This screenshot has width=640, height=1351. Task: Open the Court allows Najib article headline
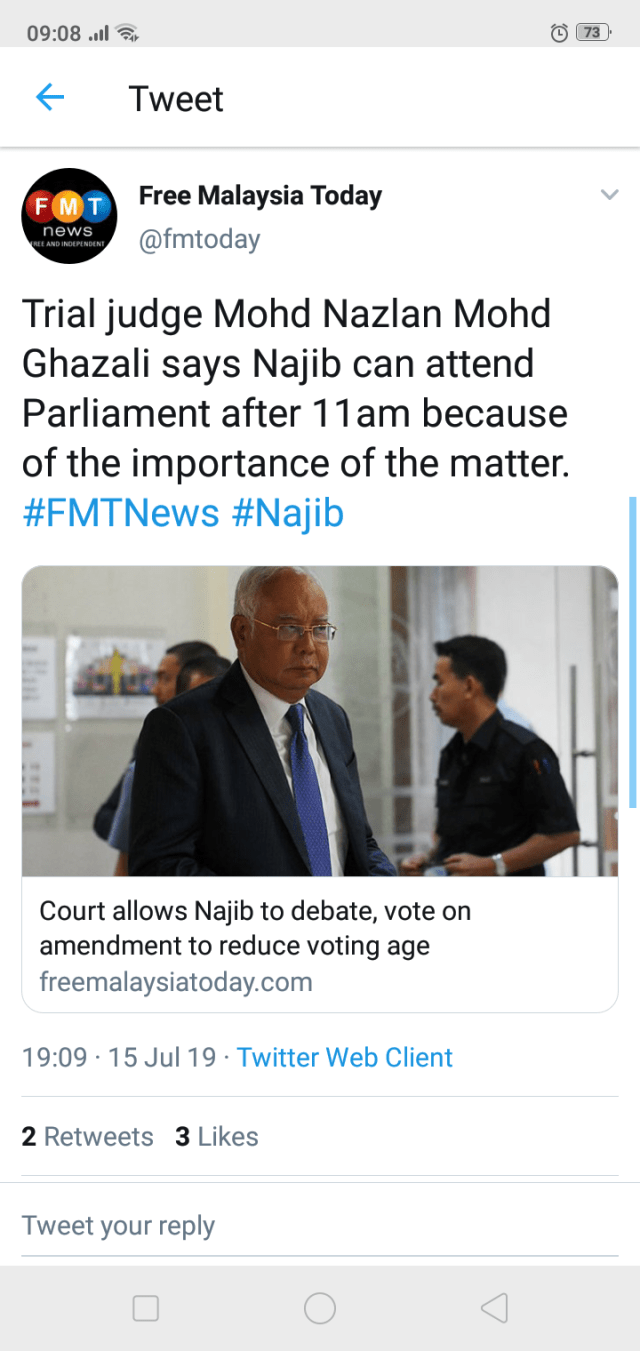(x=255, y=927)
